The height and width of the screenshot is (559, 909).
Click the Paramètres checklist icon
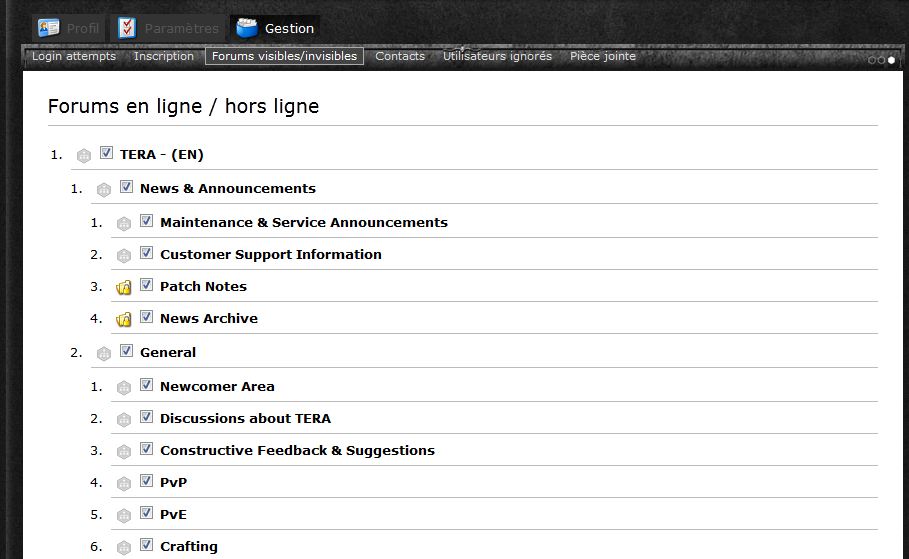tap(127, 28)
